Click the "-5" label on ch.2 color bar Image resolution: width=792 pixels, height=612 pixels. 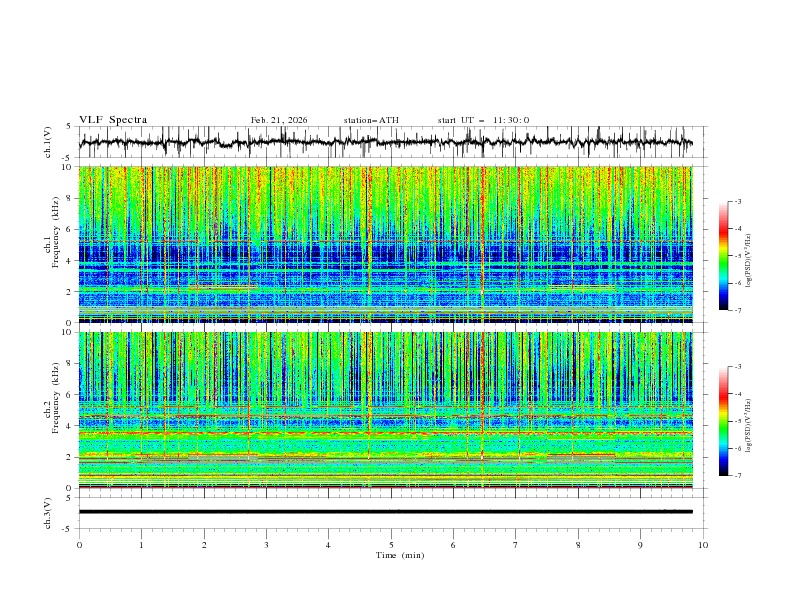(x=737, y=421)
